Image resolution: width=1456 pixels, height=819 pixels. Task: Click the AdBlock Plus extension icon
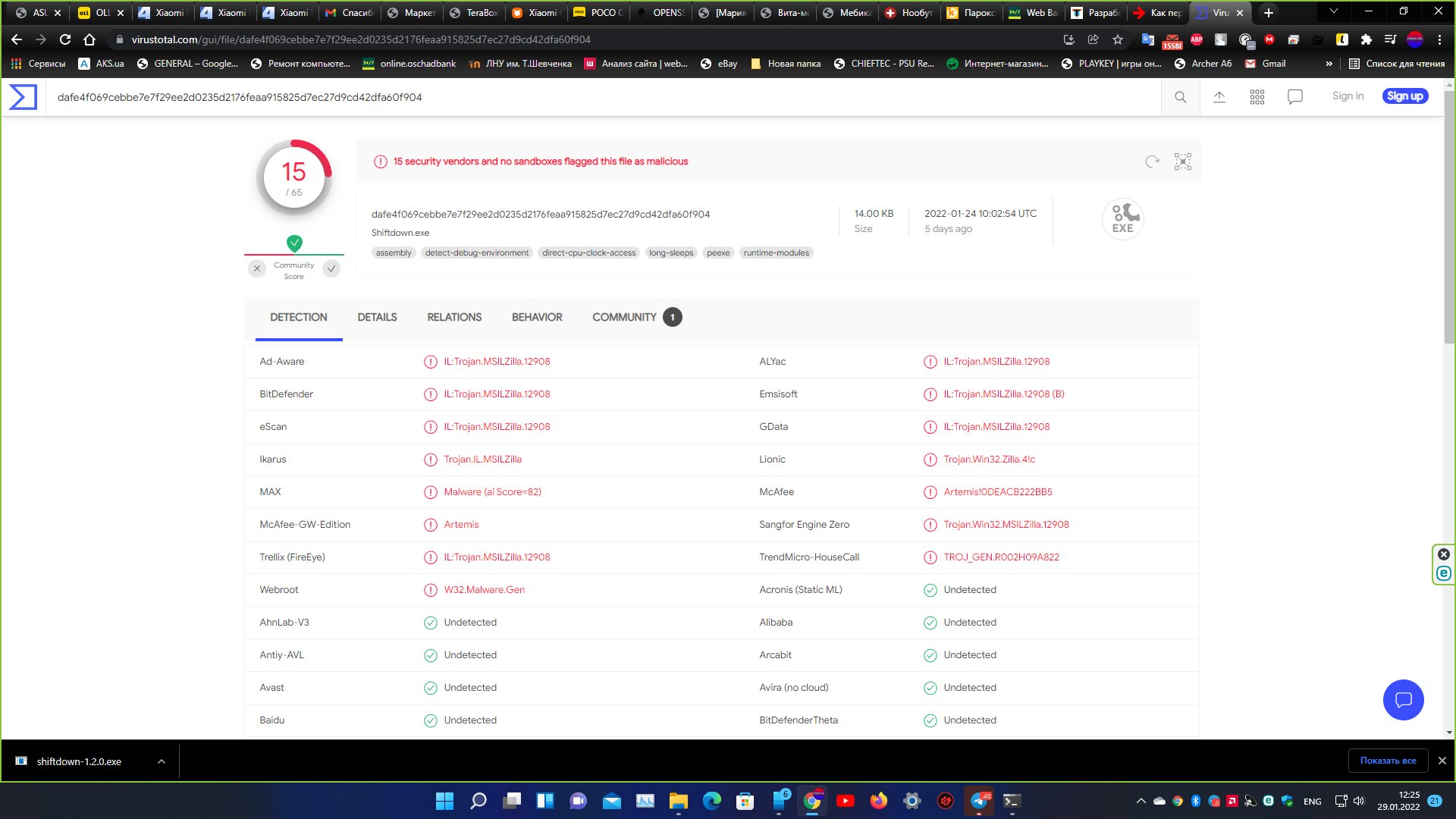pos(1197,39)
